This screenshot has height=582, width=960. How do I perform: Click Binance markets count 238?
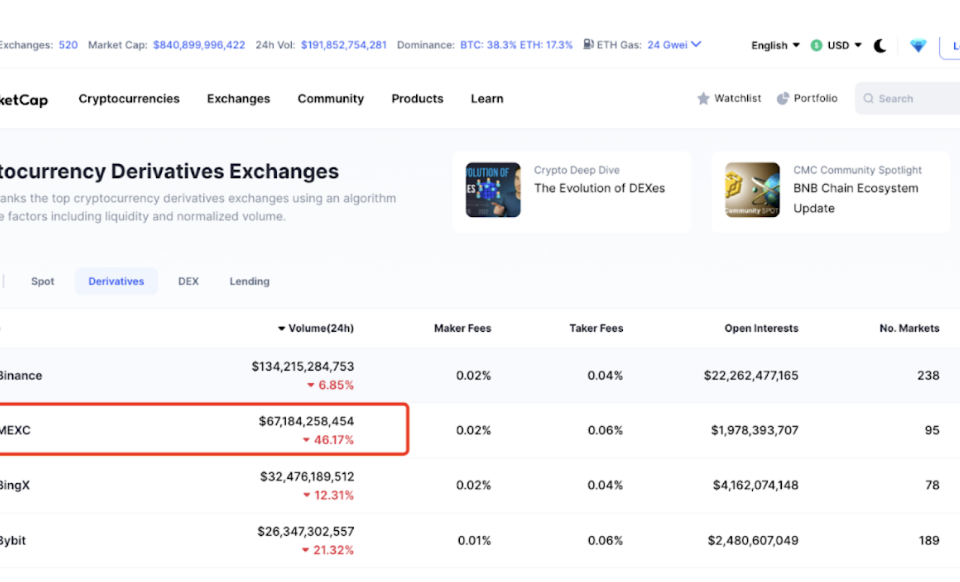point(928,375)
